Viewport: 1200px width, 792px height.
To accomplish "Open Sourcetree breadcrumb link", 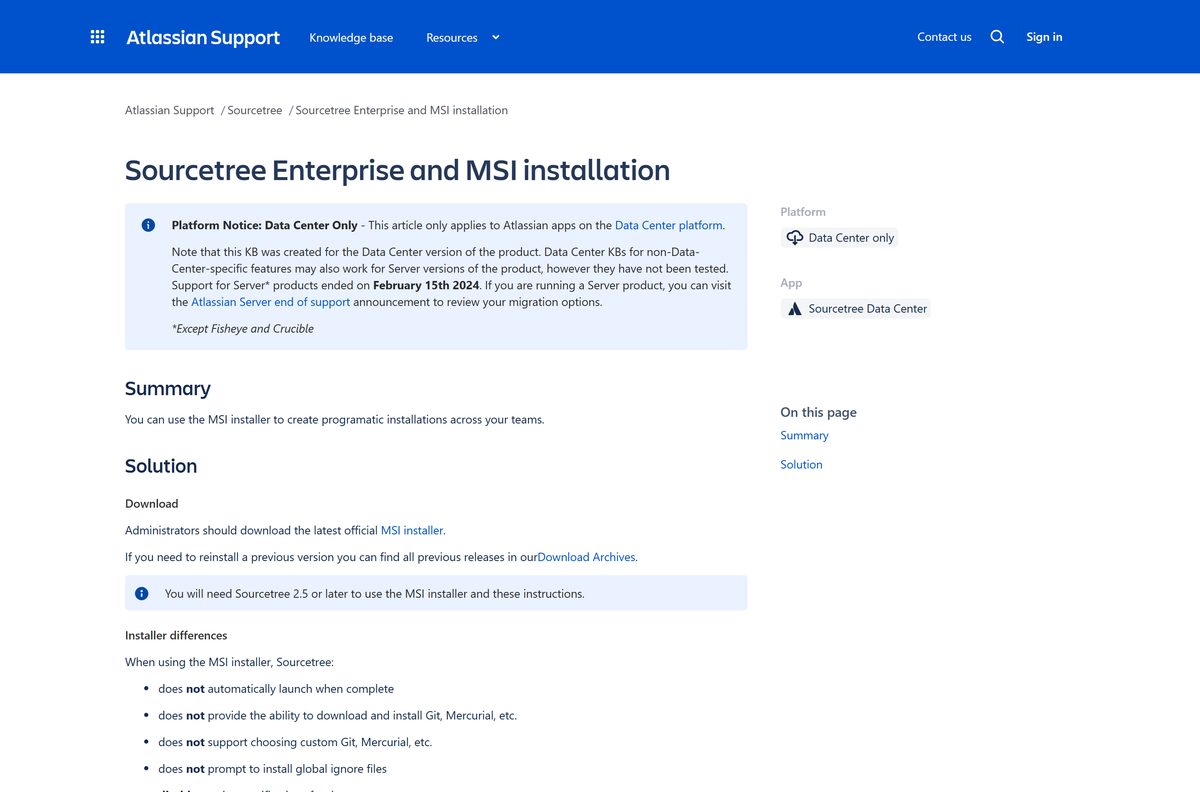I will (255, 110).
